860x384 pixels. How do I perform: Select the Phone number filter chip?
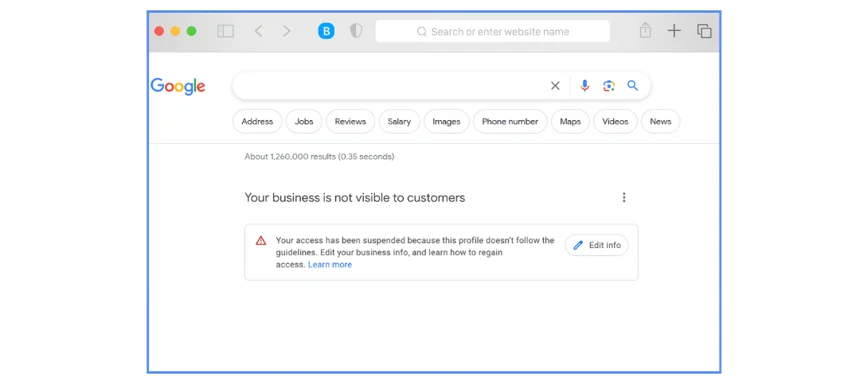pyautogui.click(x=510, y=122)
